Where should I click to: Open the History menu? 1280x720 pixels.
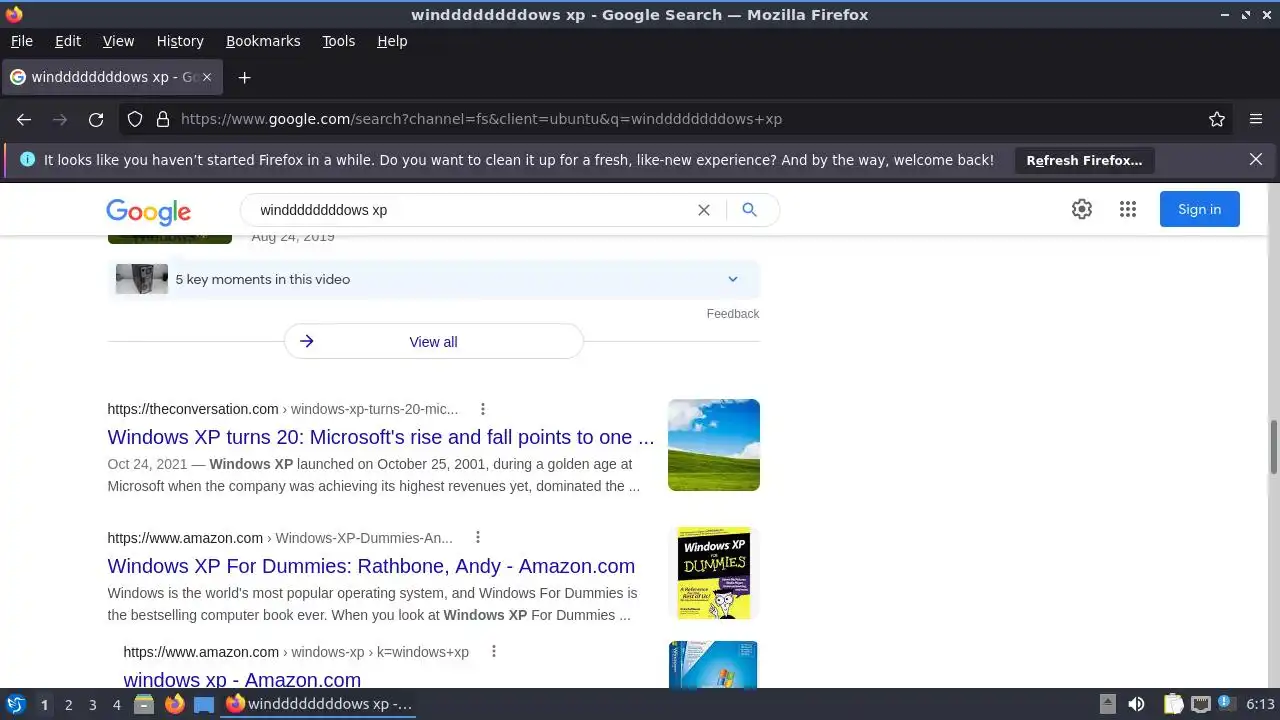click(x=180, y=41)
